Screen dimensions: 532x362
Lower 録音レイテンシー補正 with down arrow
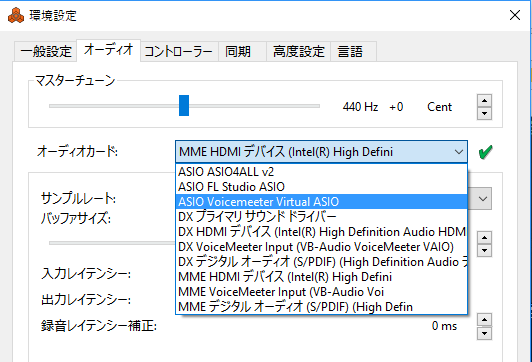484,333
